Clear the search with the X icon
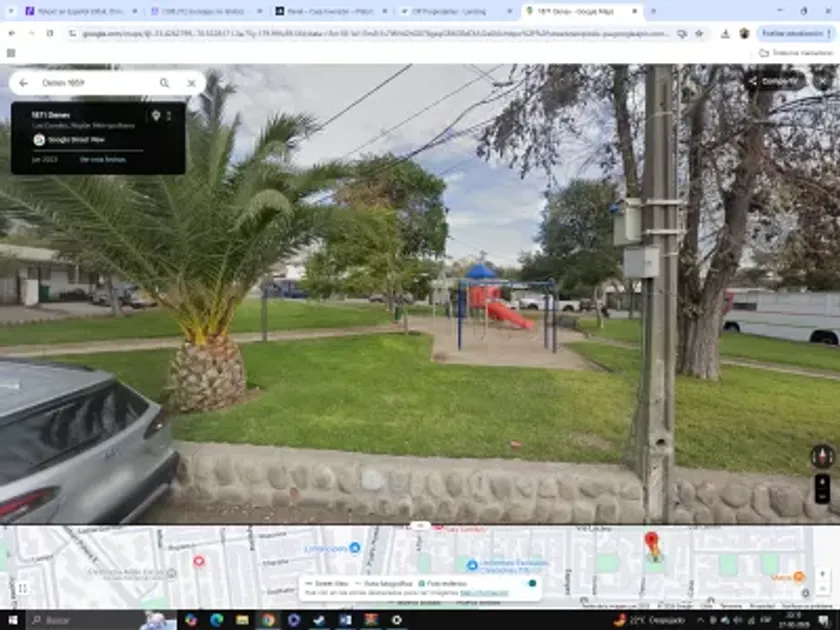840x630 pixels. [x=191, y=83]
